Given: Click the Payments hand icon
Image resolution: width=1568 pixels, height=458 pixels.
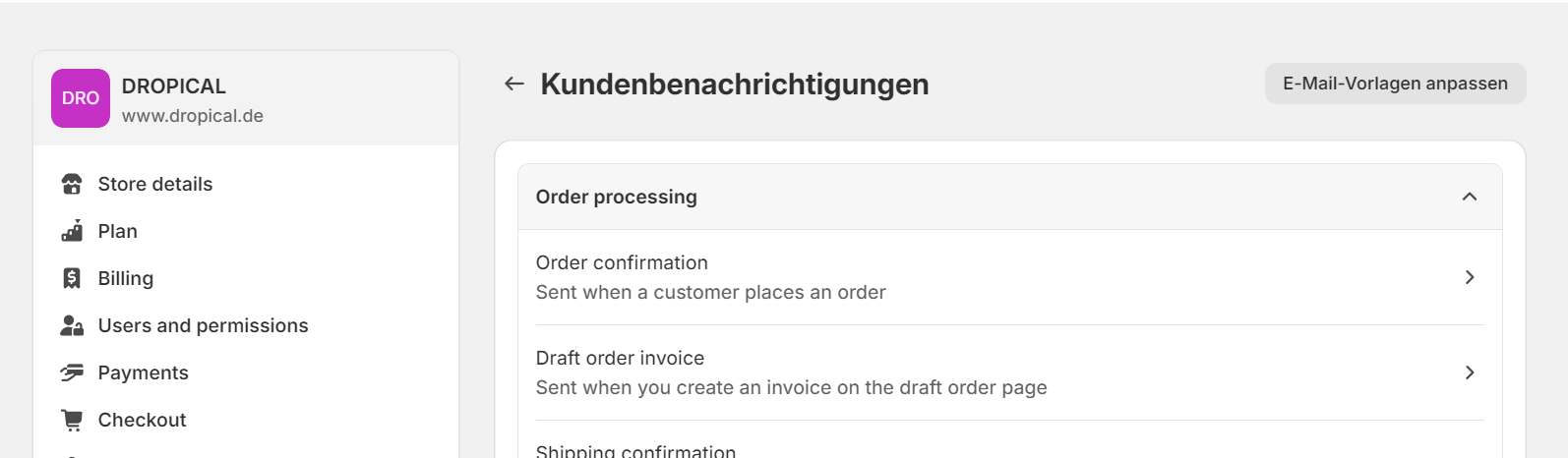Looking at the screenshot, I should [72, 372].
